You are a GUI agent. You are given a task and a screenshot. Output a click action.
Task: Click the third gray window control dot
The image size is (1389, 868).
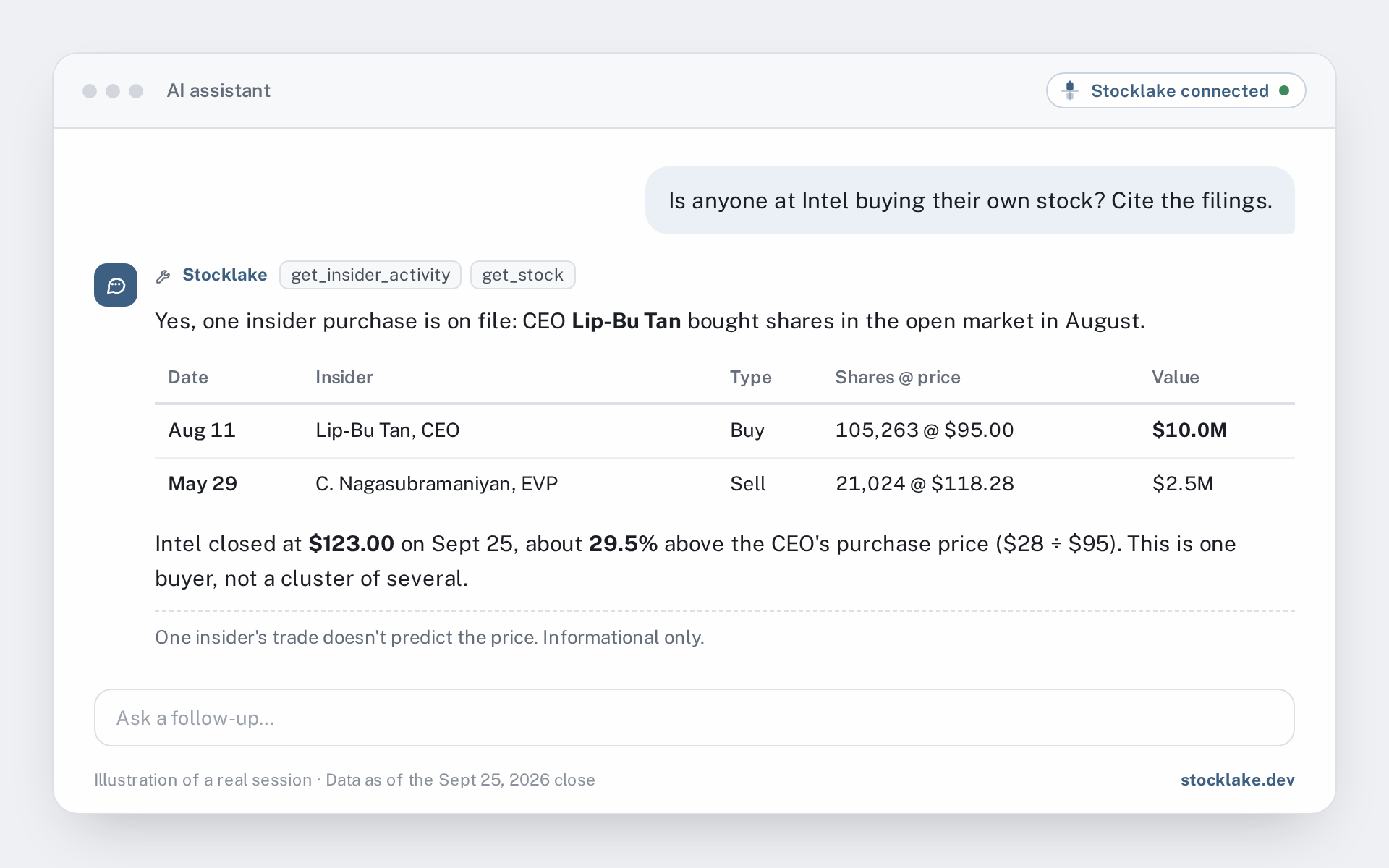click(x=136, y=90)
